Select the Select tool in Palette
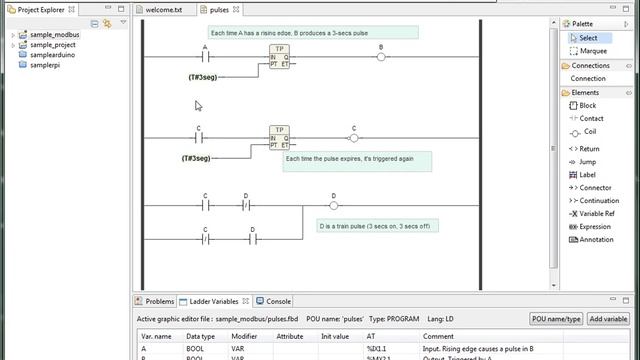This screenshot has height=360, width=640. click(589, 38)
